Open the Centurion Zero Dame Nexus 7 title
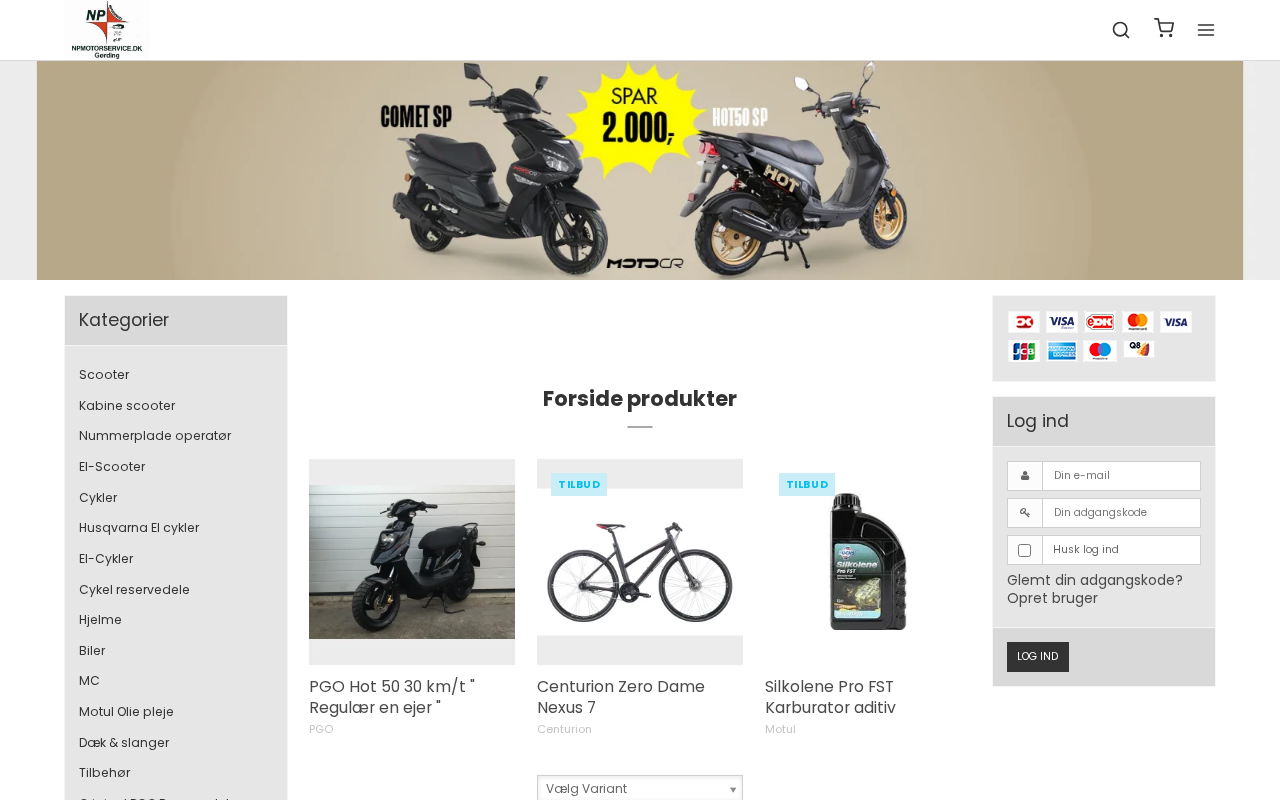 pos(621,697)
